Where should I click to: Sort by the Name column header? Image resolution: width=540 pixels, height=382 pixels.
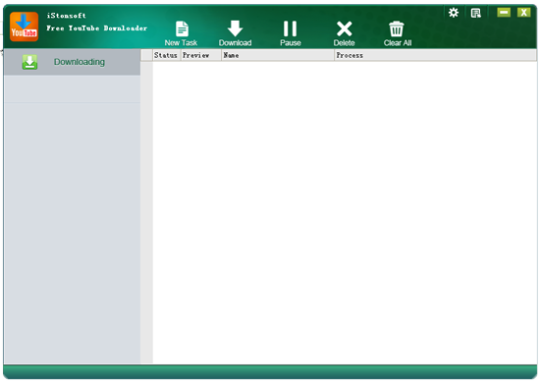pos(278,55)
